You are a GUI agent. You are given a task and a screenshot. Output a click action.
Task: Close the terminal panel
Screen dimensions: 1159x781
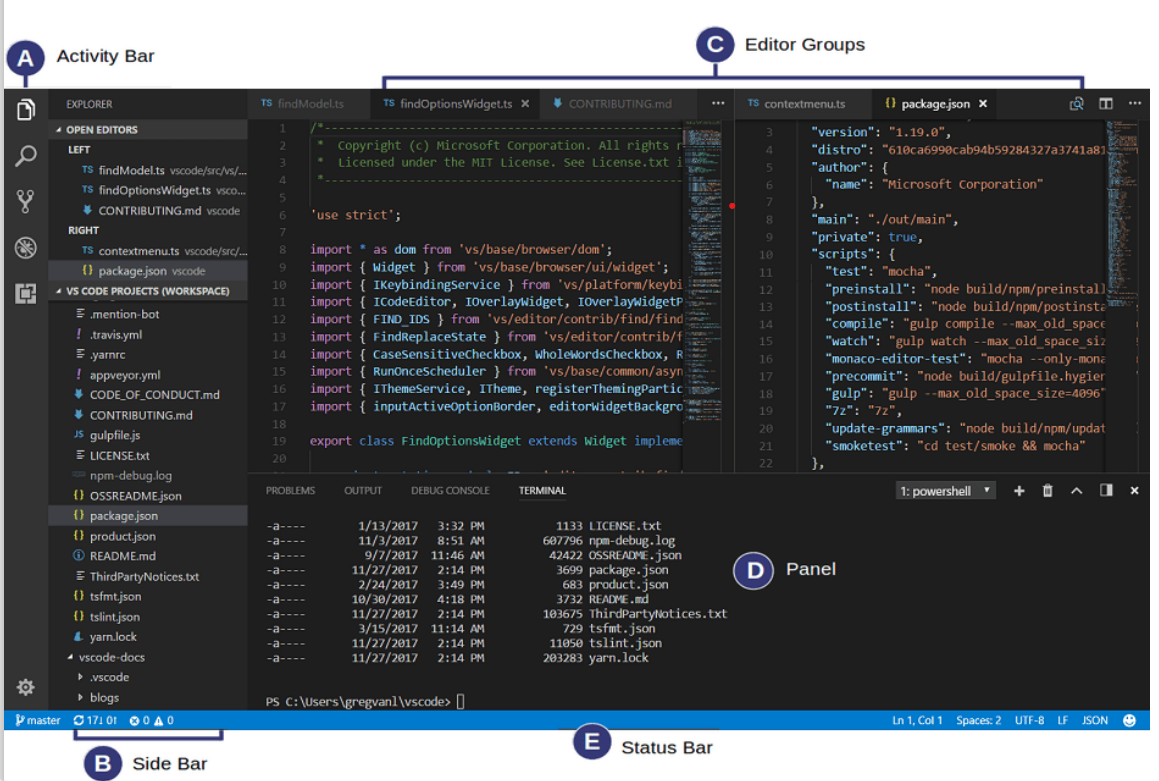coord(1135,491)
